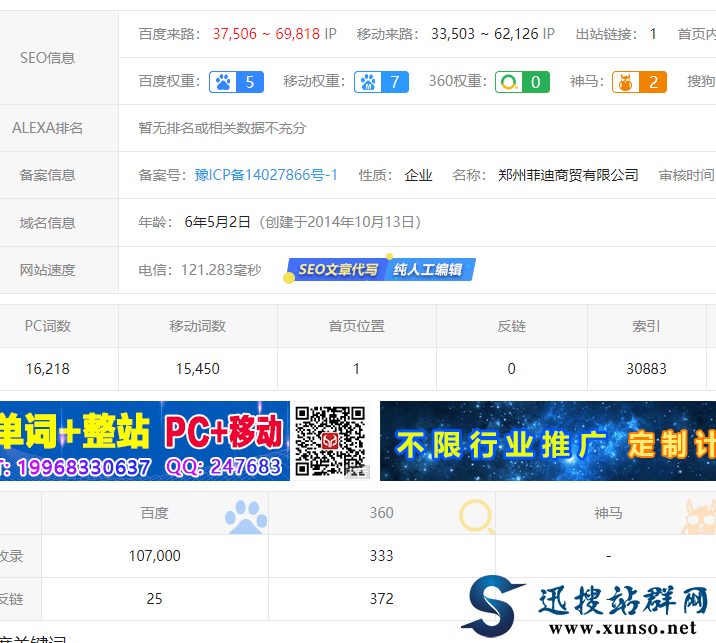
Task: Click the 移动词数 value 15,450
Action: point(198,369)
